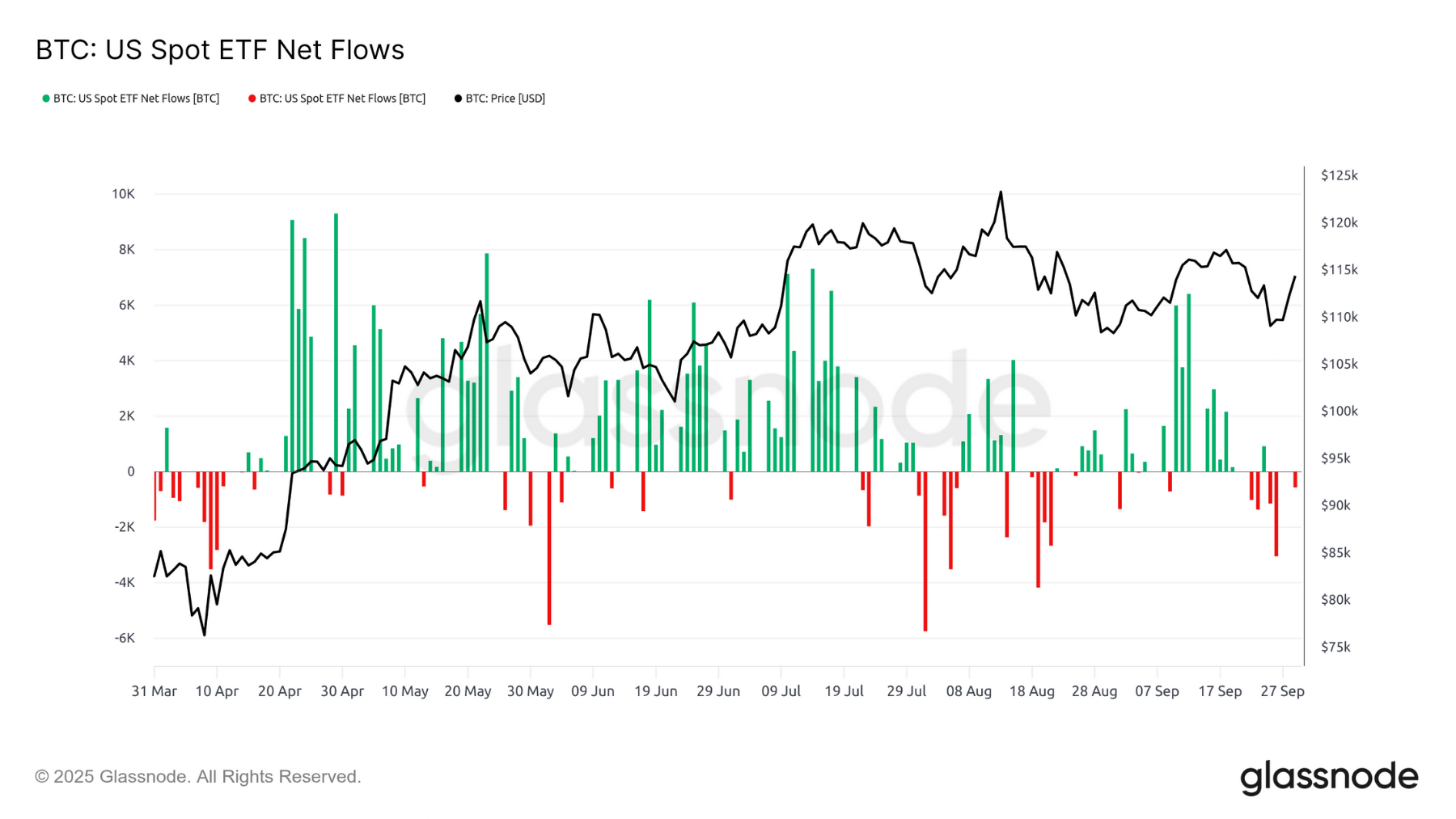This screenshot has height=819, width=1456.
Task: Click the price line's highest peak in mid-August
Action: pyautogui.click(x=1001, y=192)
